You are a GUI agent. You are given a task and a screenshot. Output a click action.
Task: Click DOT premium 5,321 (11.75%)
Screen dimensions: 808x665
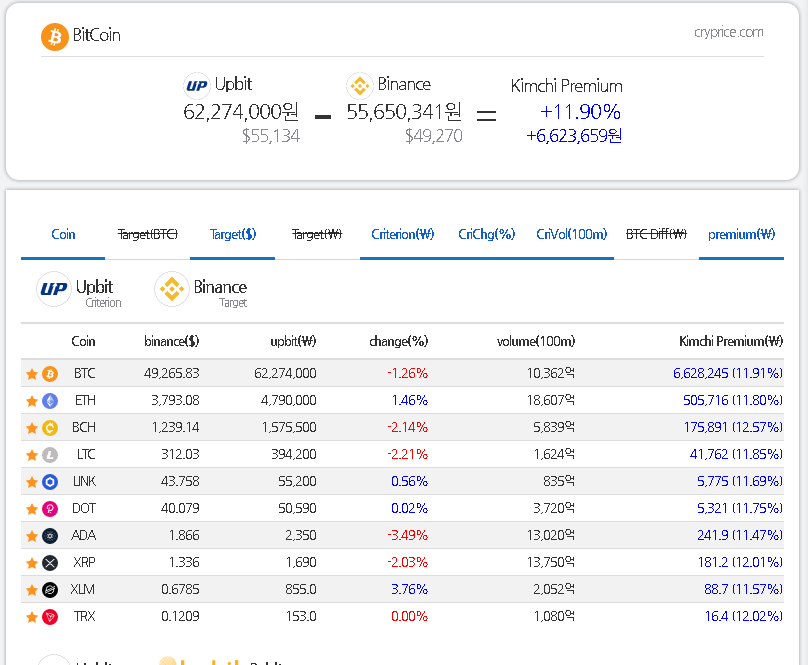(x=740, y=508)
